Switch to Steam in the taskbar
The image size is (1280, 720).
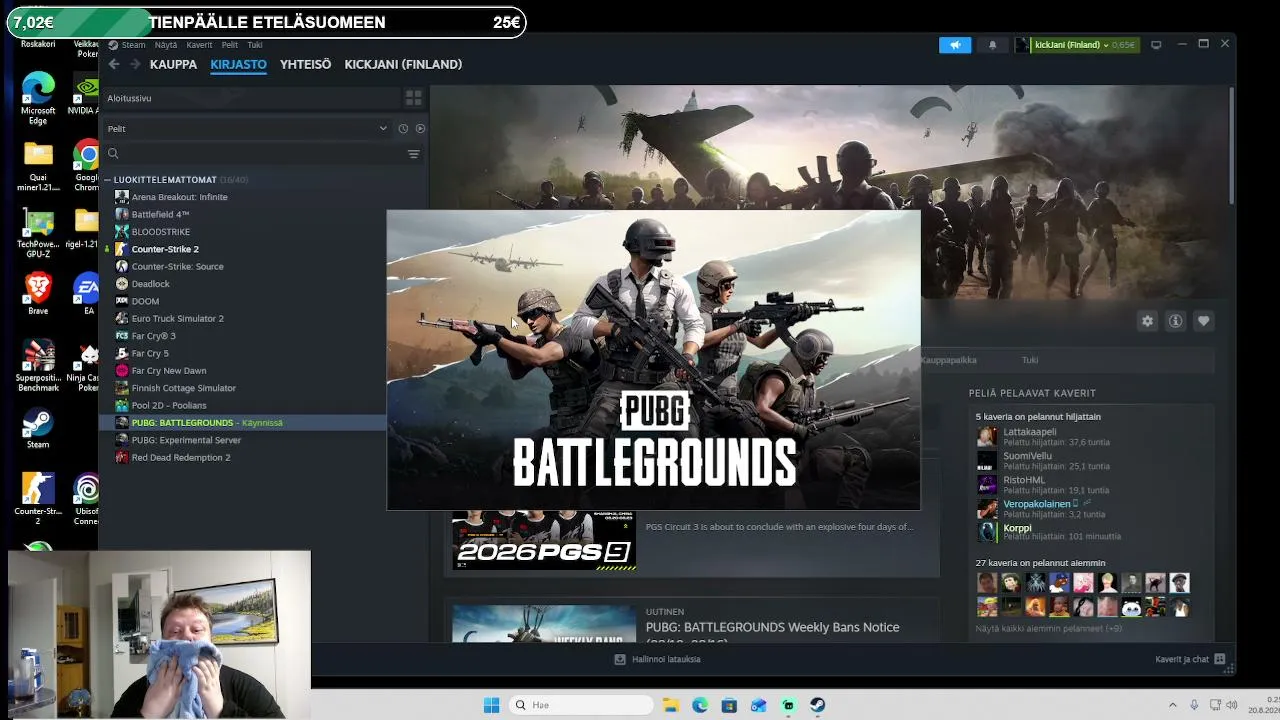pyautogui.click(x=817, y=705)
